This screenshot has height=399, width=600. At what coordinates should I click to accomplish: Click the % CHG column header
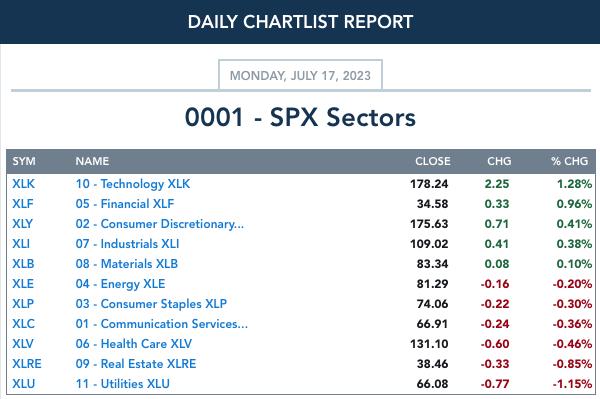pos(569,161)
